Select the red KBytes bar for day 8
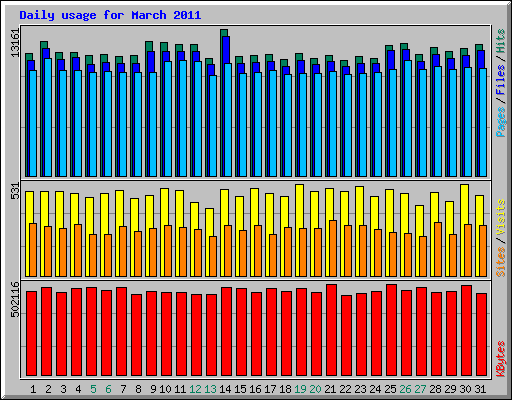512x400 pixels. (x=136, y=335)
